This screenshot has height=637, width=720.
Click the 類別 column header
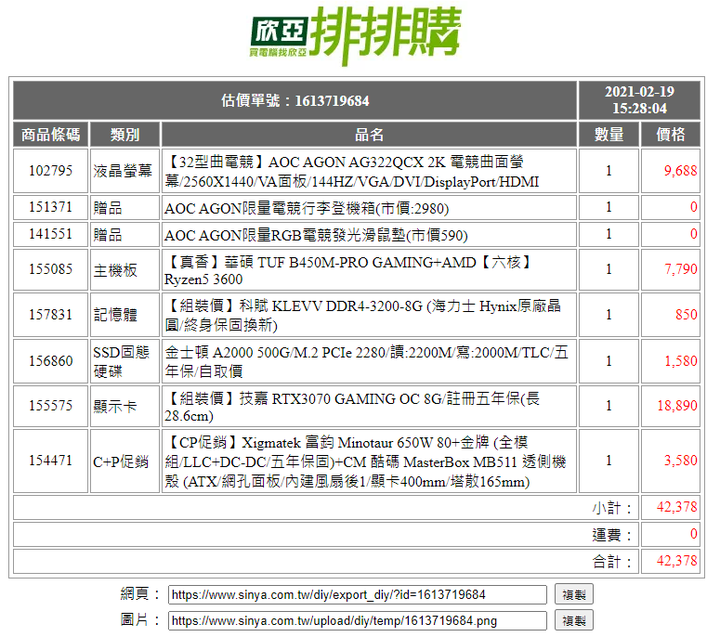coord(125,135)
